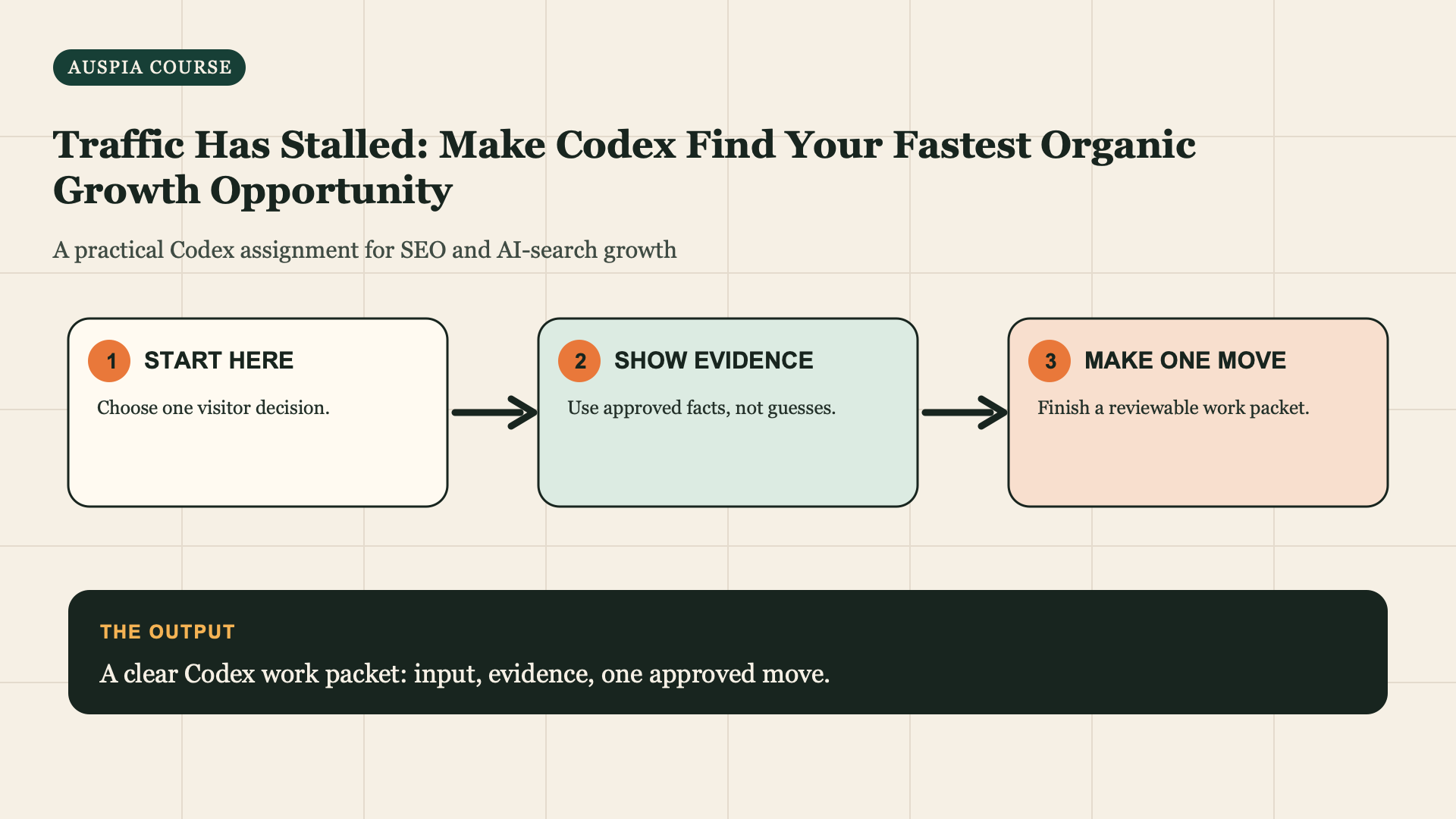
Task: Click empty area of green step 2 card
Action: tap(728, 466)
